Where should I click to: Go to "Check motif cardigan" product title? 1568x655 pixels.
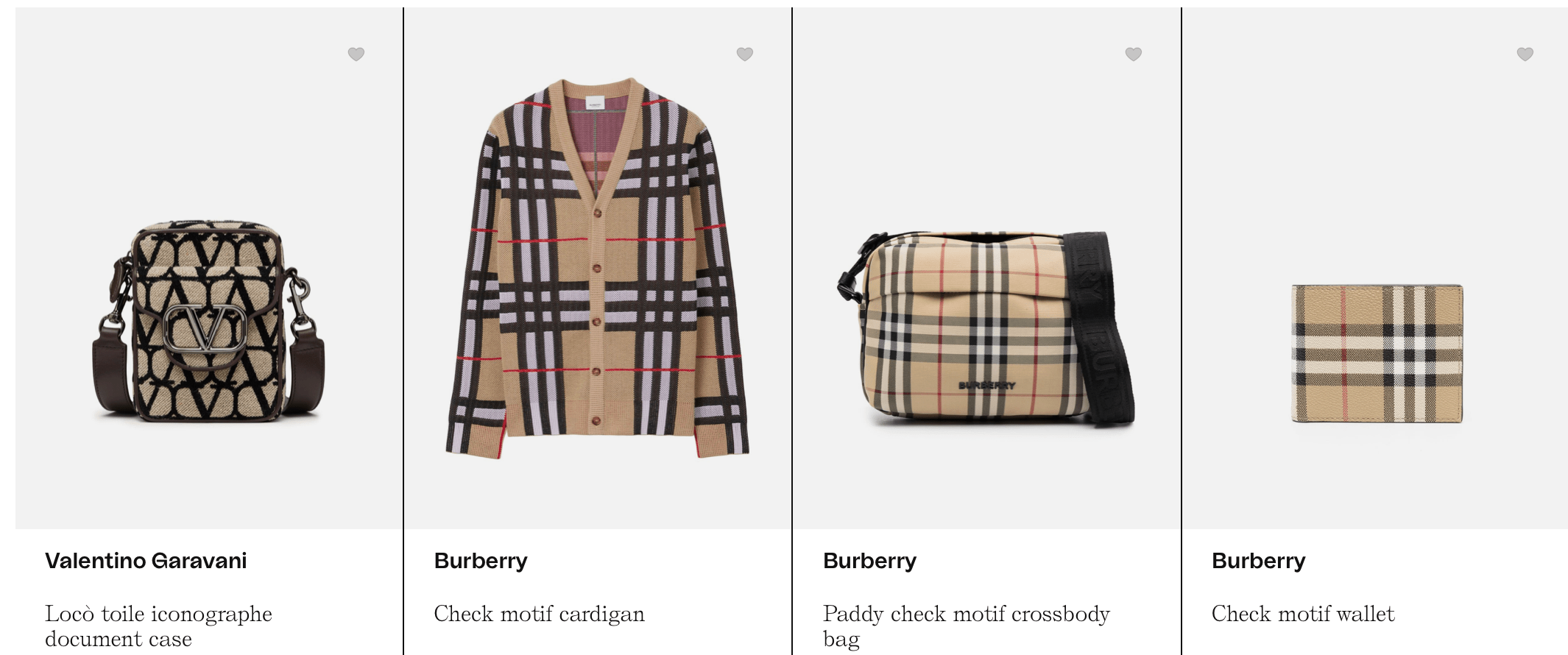point(539,614)
